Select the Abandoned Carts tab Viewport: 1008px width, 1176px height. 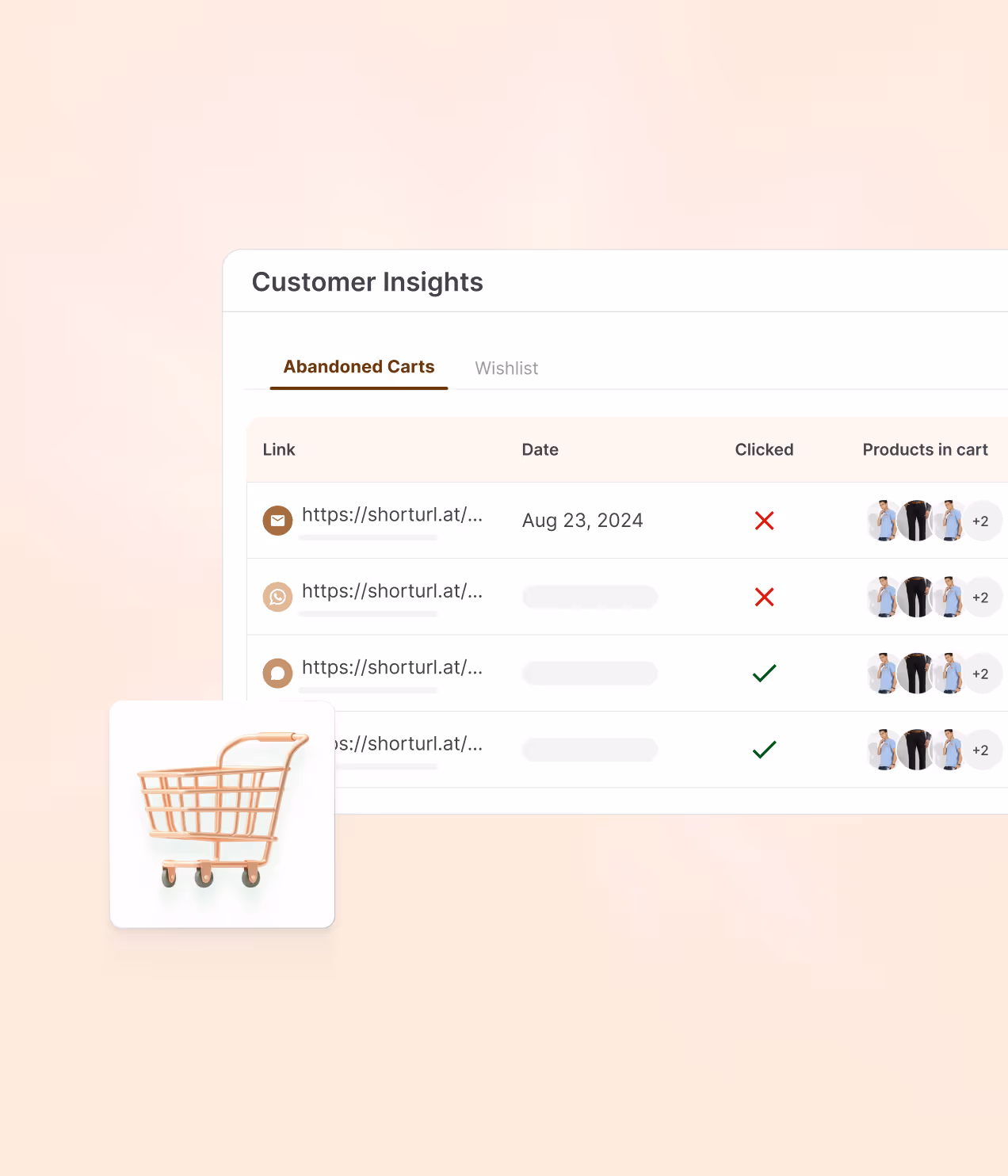coord(359,366)
